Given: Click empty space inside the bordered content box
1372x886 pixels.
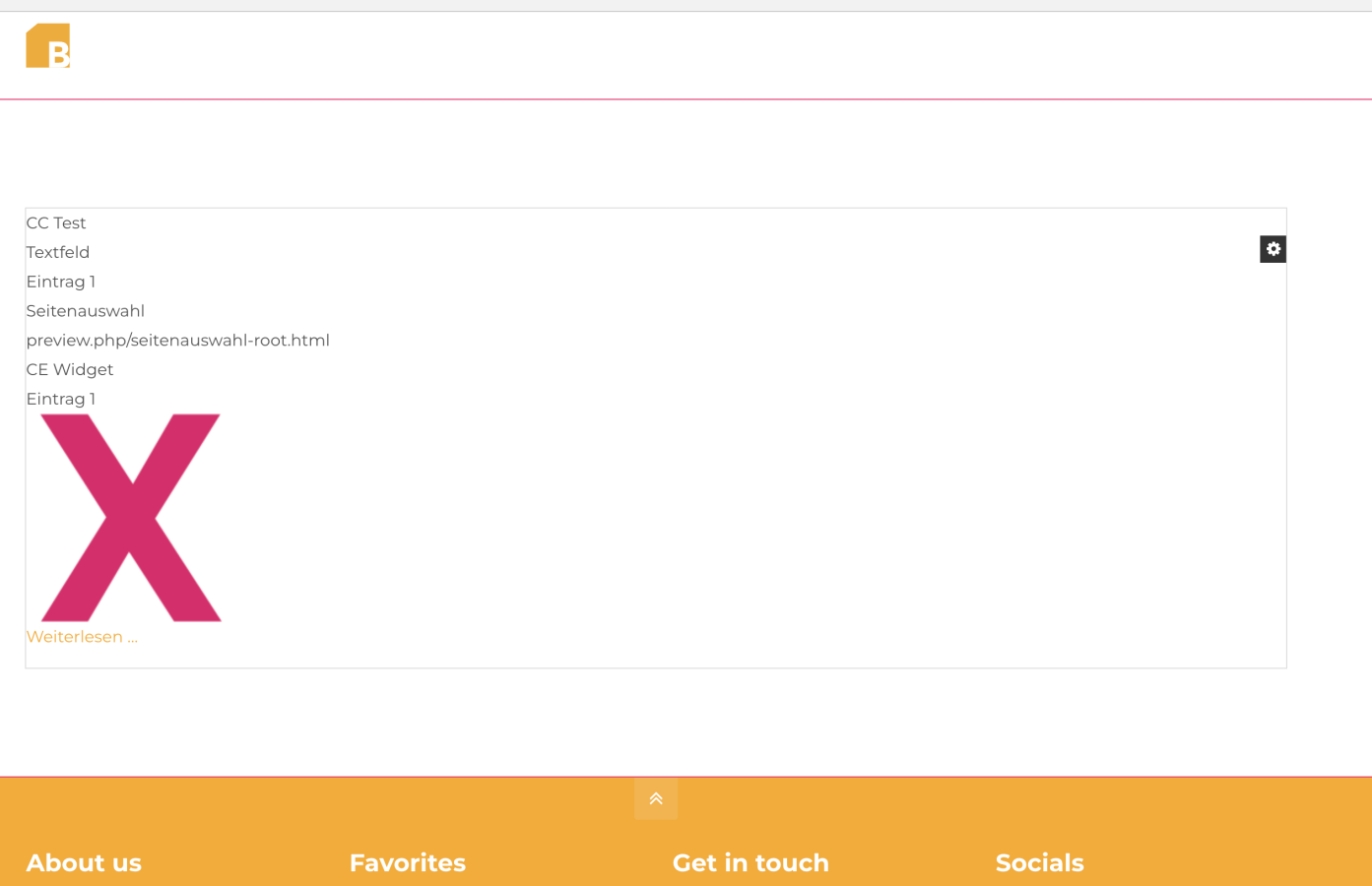Looking at the screenshot, I should pyautogui.click(x=739, y=492).
